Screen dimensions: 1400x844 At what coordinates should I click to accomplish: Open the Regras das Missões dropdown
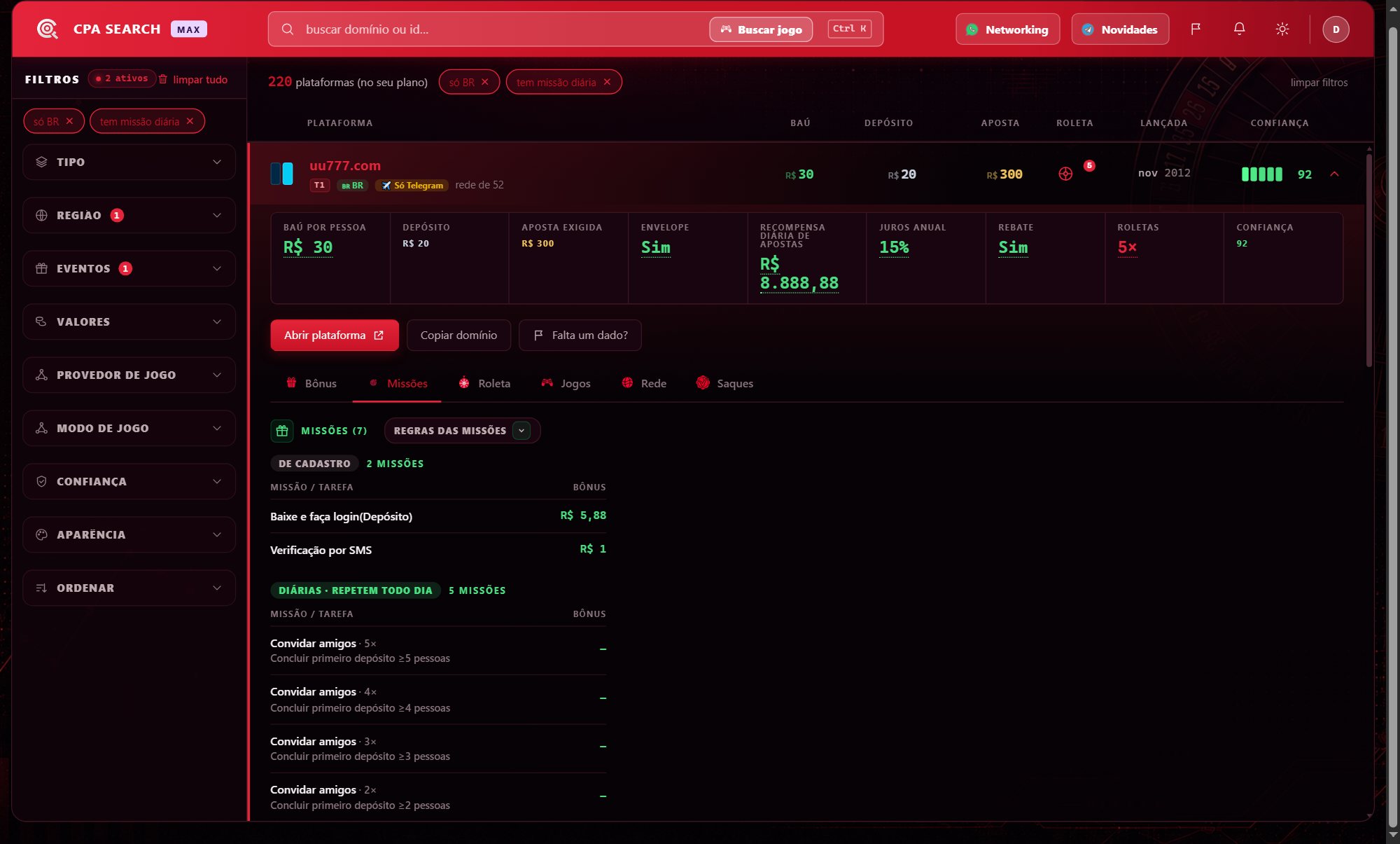point(462,431)
